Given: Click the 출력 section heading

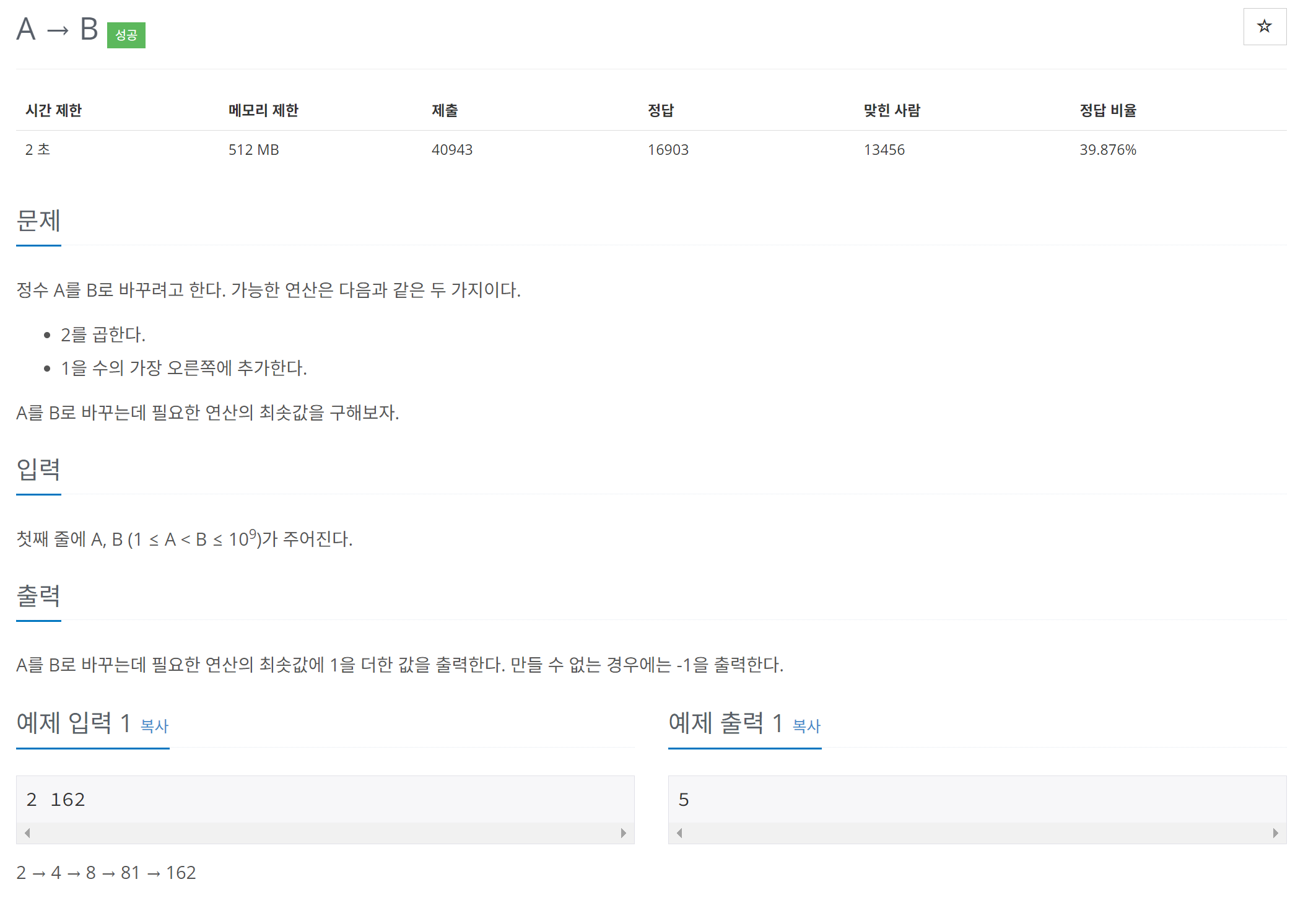Looking at the screenshot, I should point(38,595).
